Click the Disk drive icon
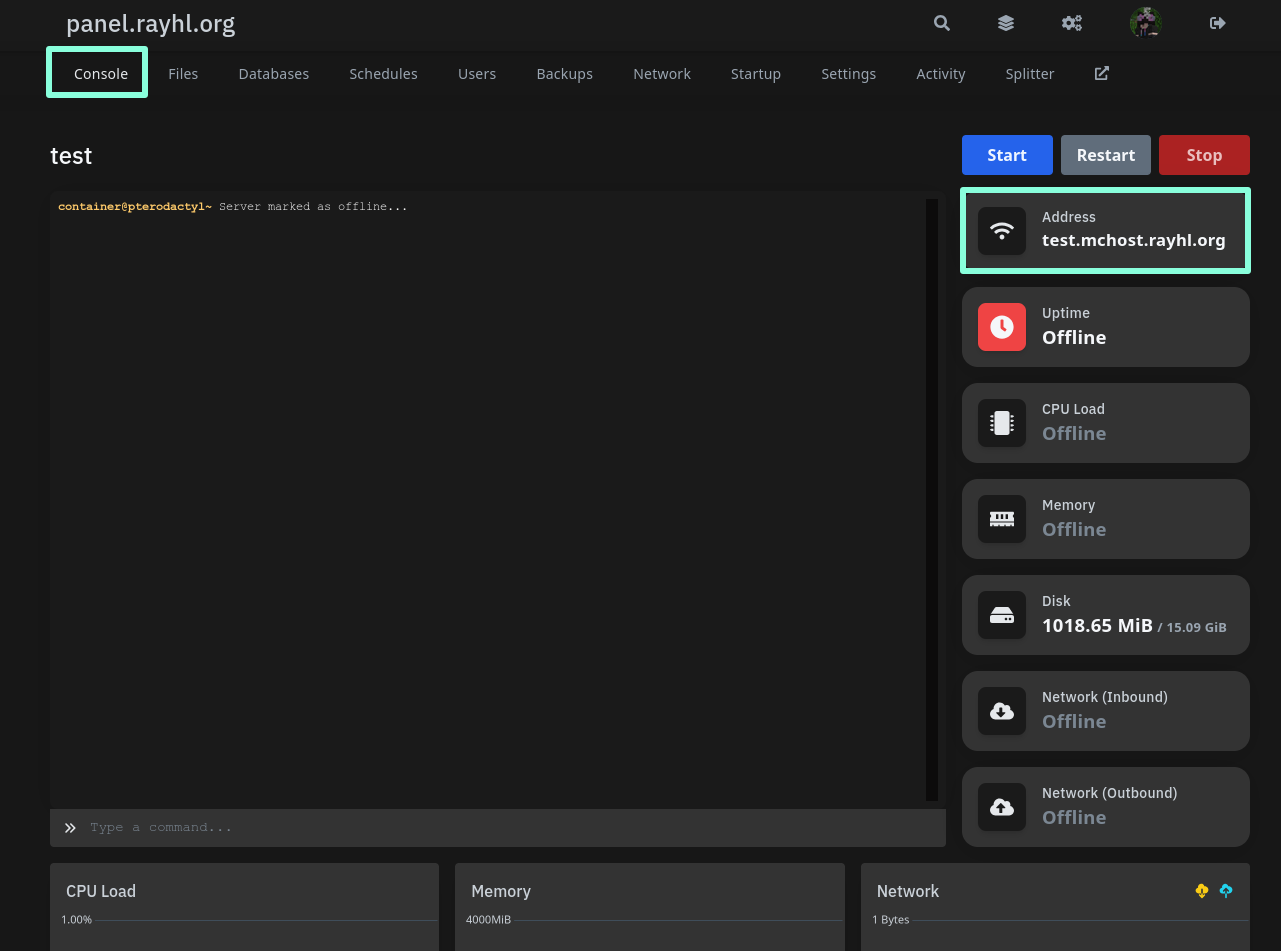 [x=1002, y=615]
